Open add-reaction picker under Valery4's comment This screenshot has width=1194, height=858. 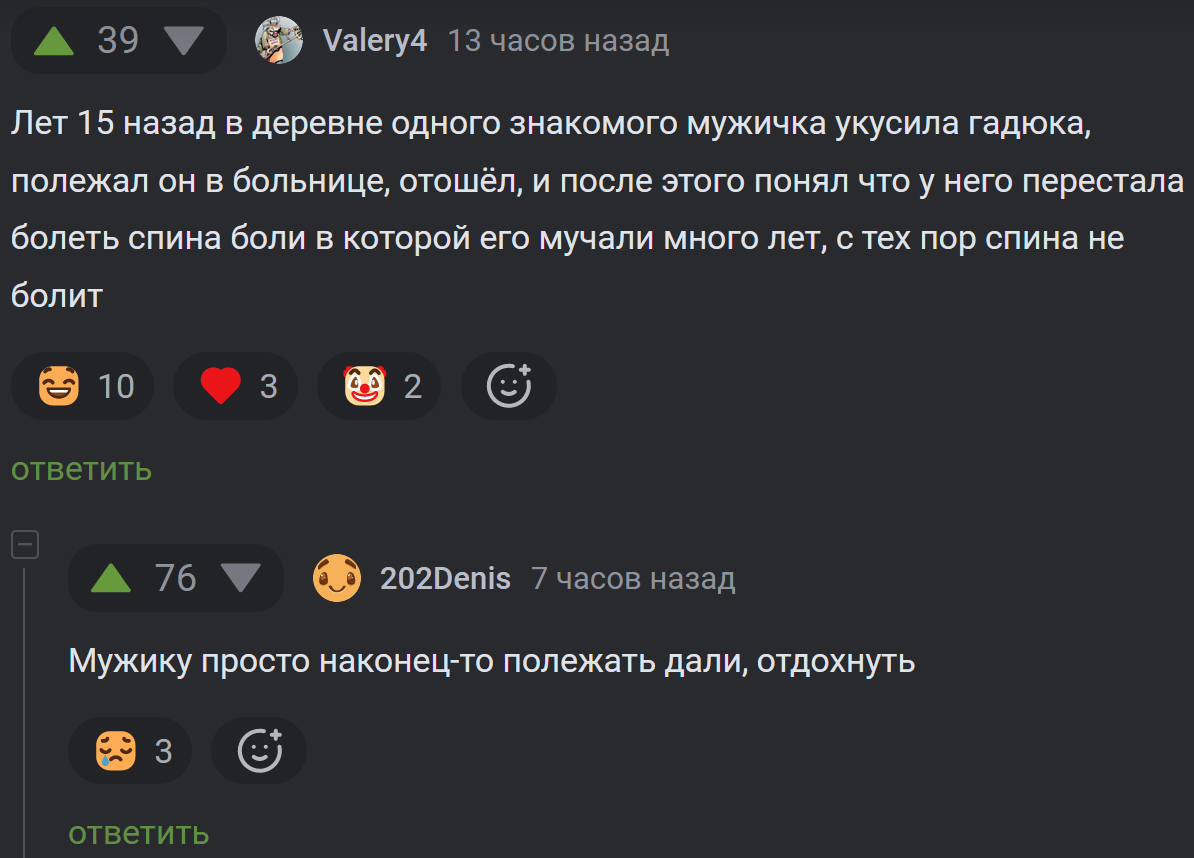click(509, 386)
